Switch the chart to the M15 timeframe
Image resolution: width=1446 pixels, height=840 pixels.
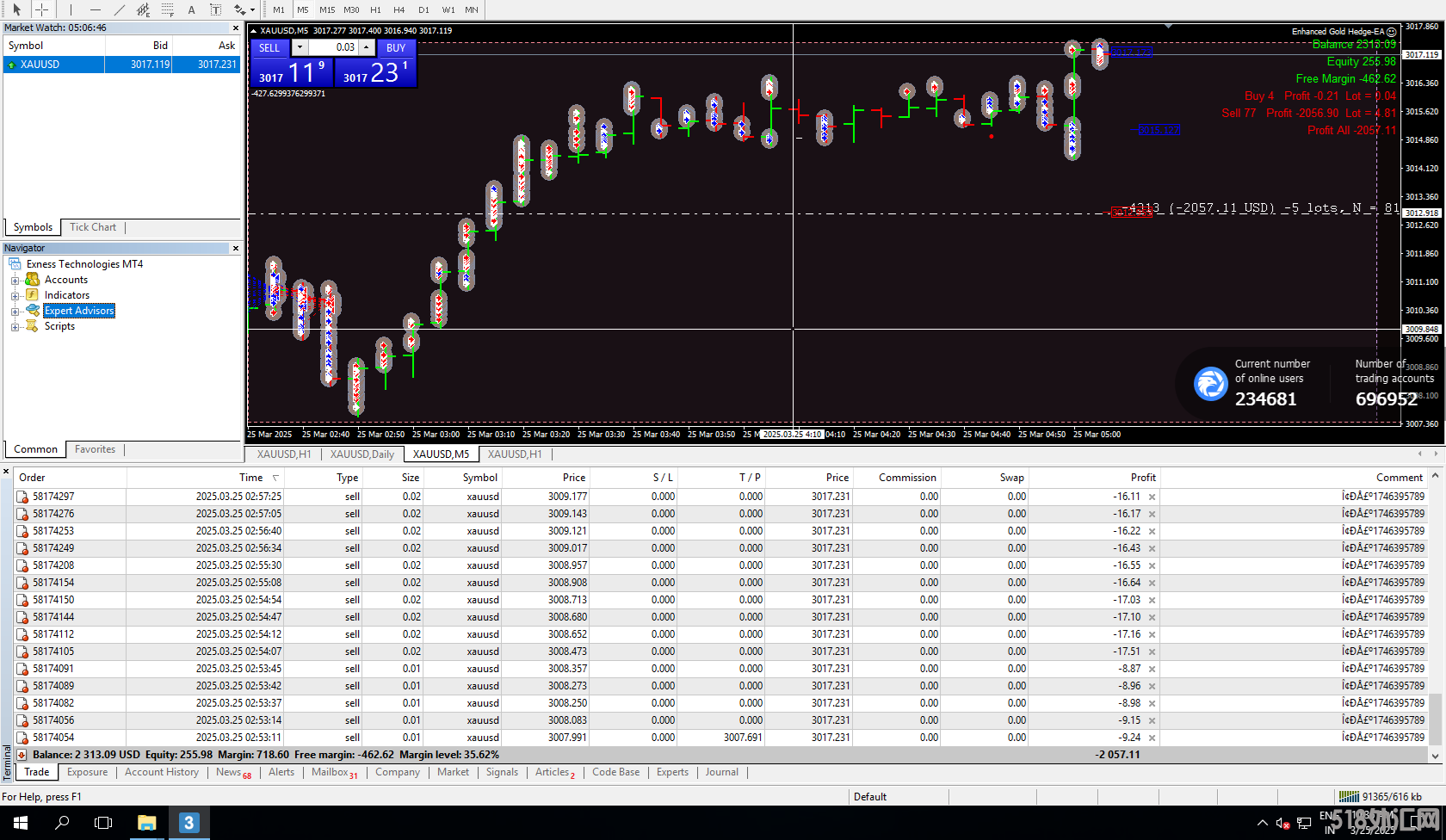(327, 9)
